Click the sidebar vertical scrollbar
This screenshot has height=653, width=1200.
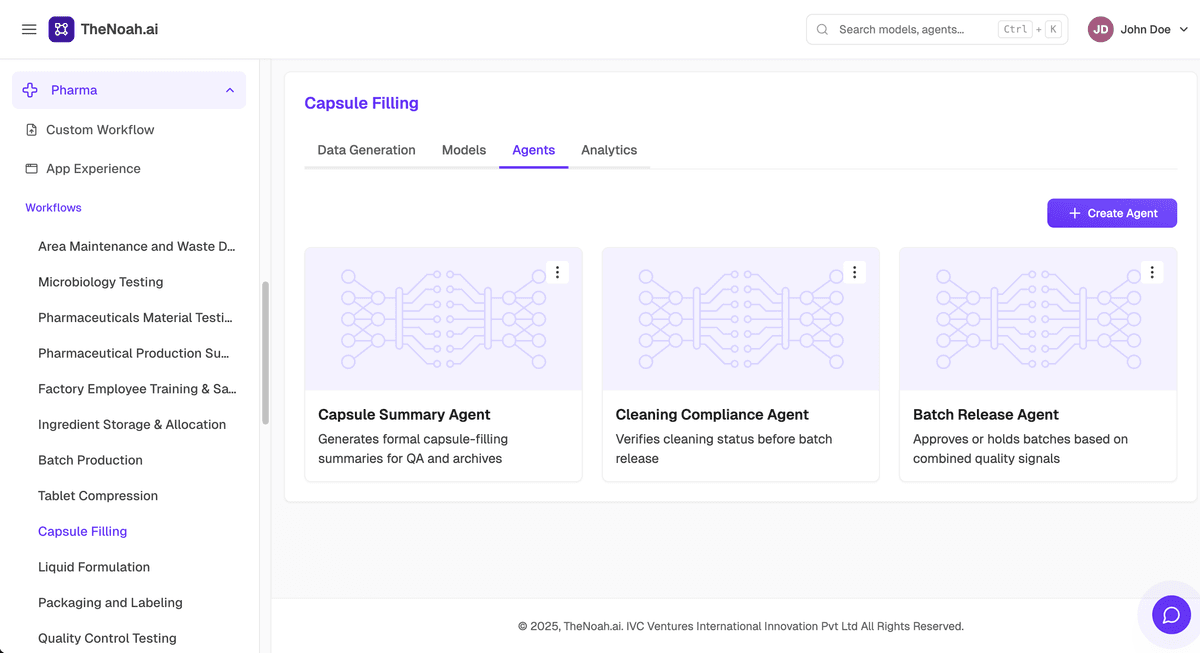point(265,353)
